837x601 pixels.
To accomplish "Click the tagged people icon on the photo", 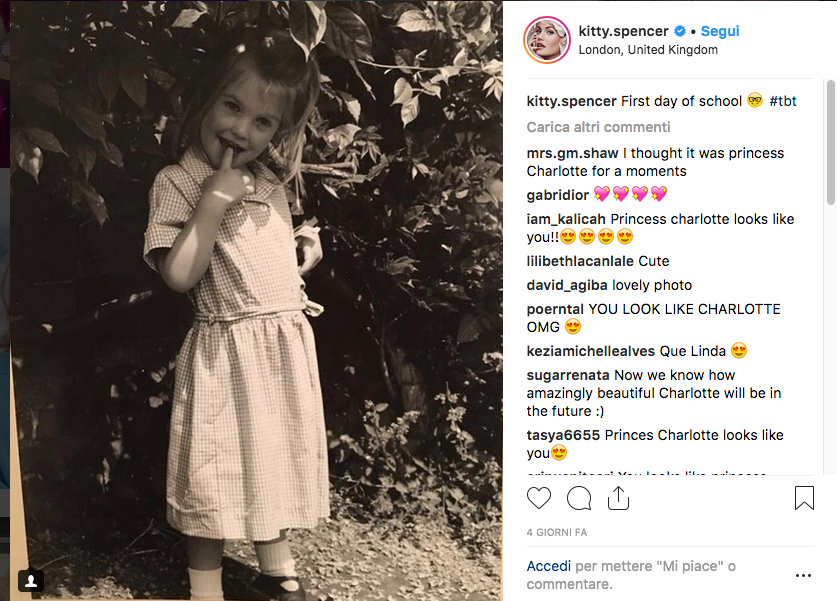I will coord(31,580).
